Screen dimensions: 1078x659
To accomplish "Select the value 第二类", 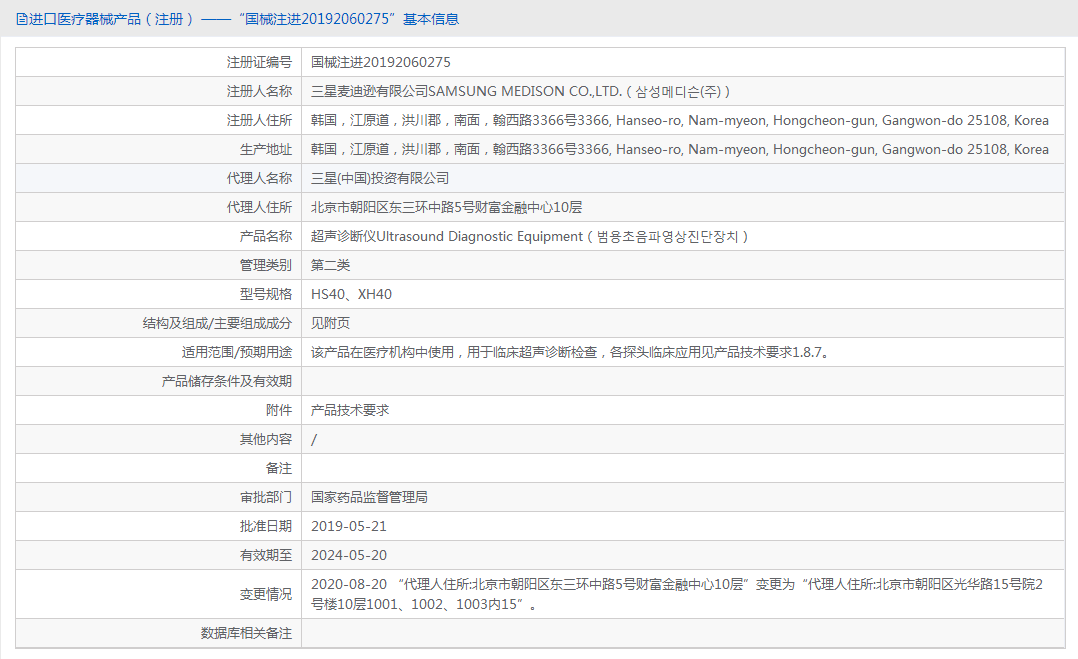I will coord(331,265).
